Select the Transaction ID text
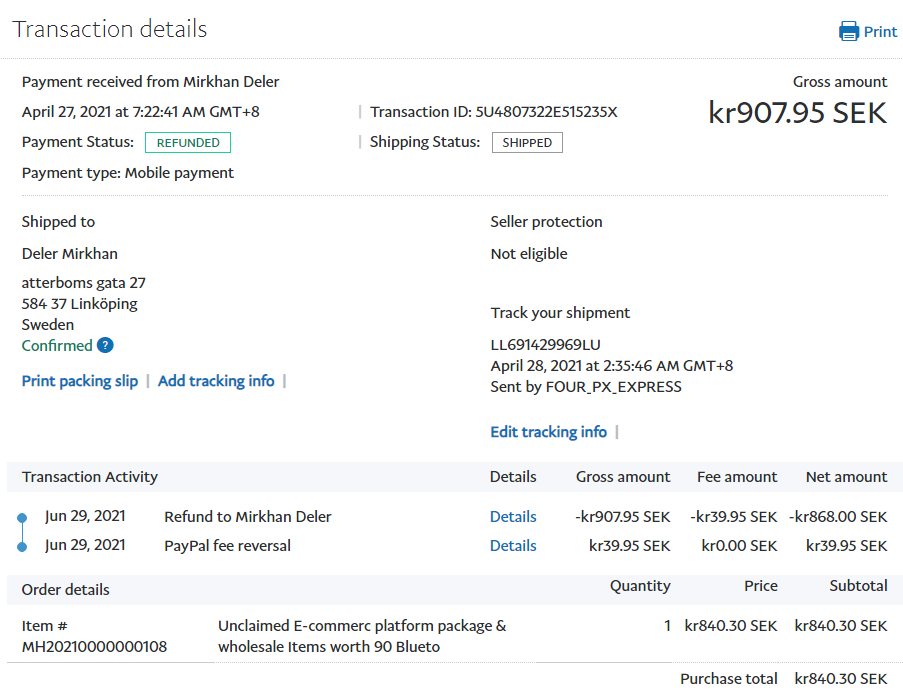The image size is (903, 695). pyautogui.click(x=546, y=112)
